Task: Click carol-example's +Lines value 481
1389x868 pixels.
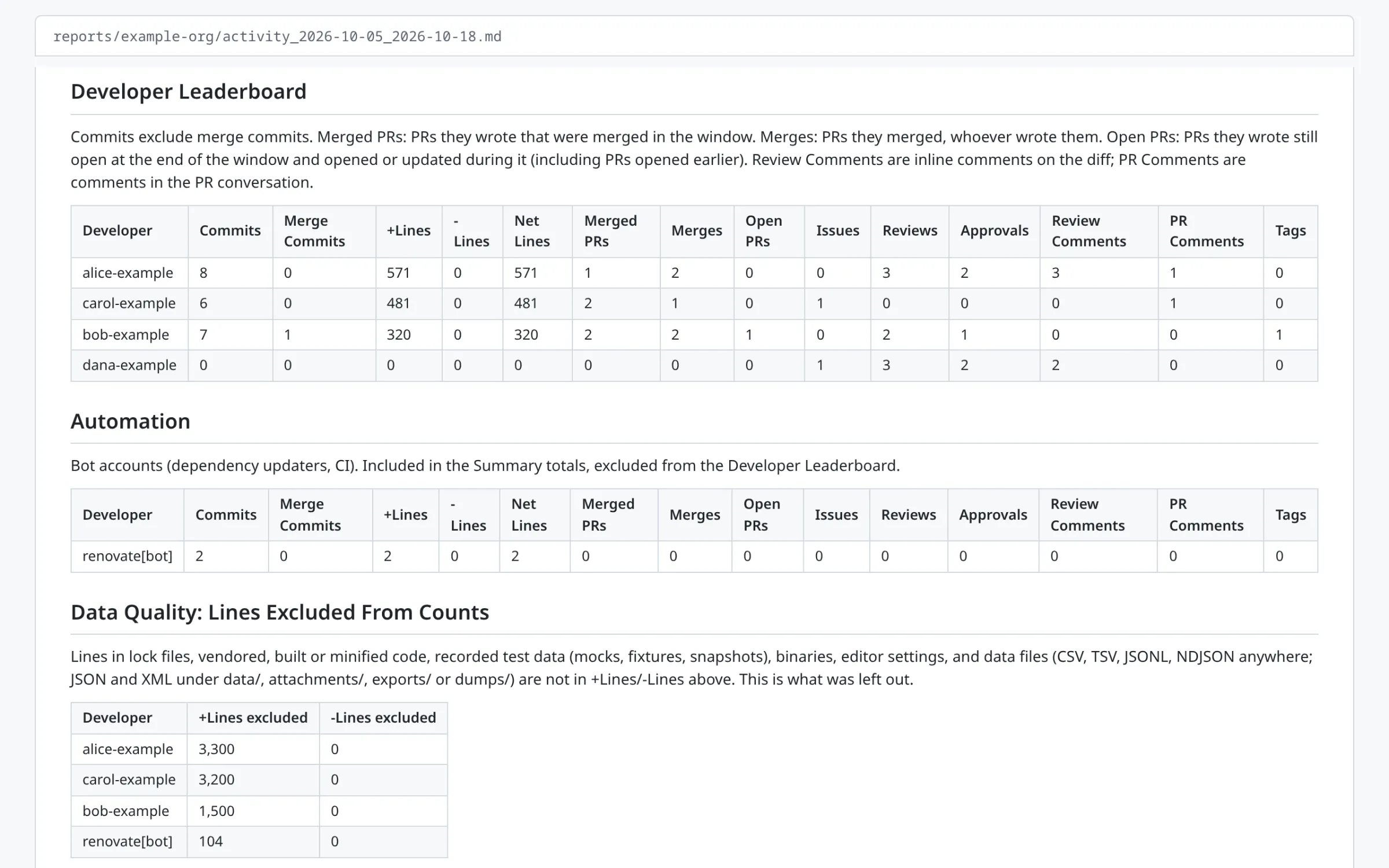Action: 398,303
